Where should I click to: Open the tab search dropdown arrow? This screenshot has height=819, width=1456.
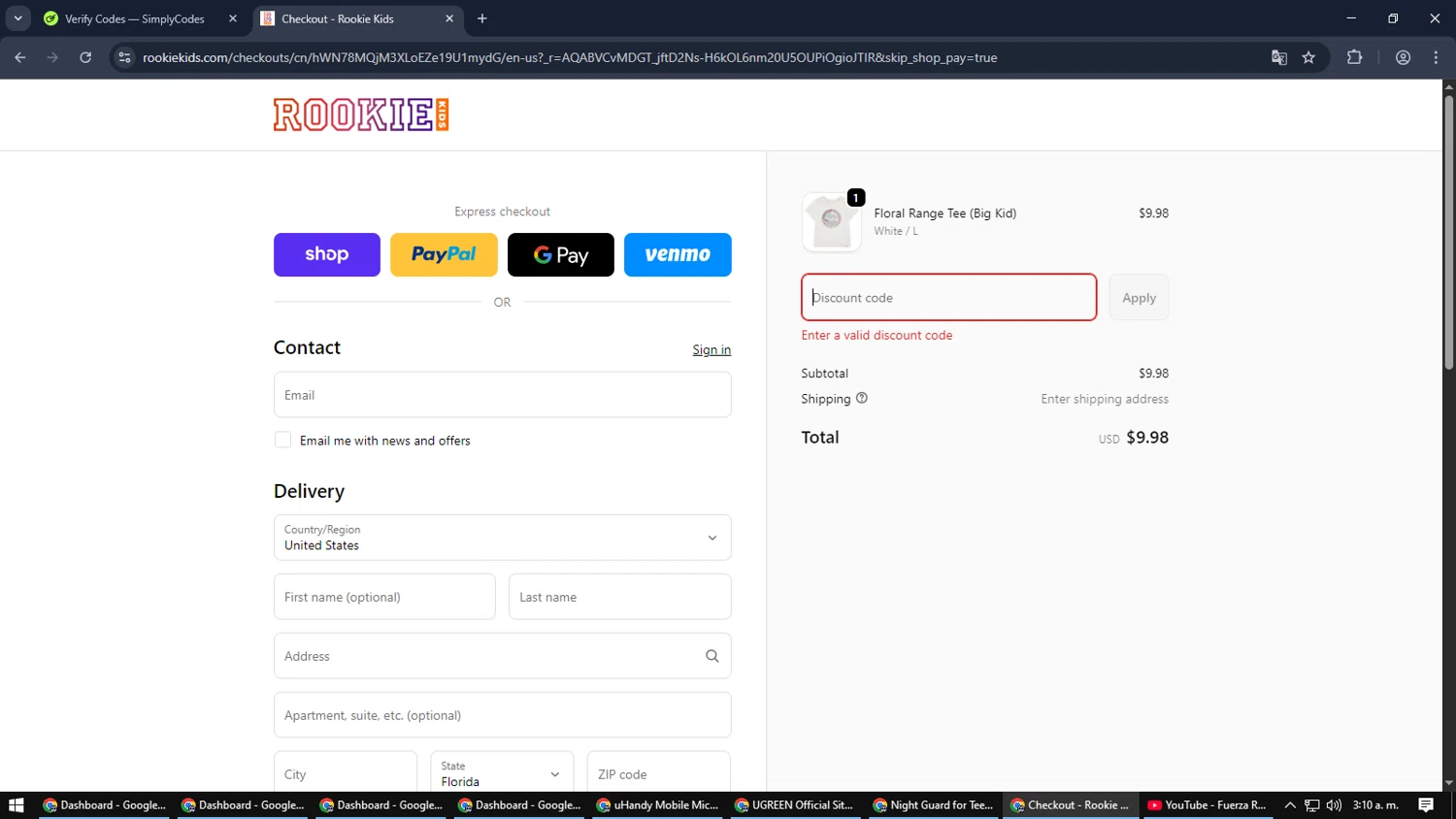point(17,18)
